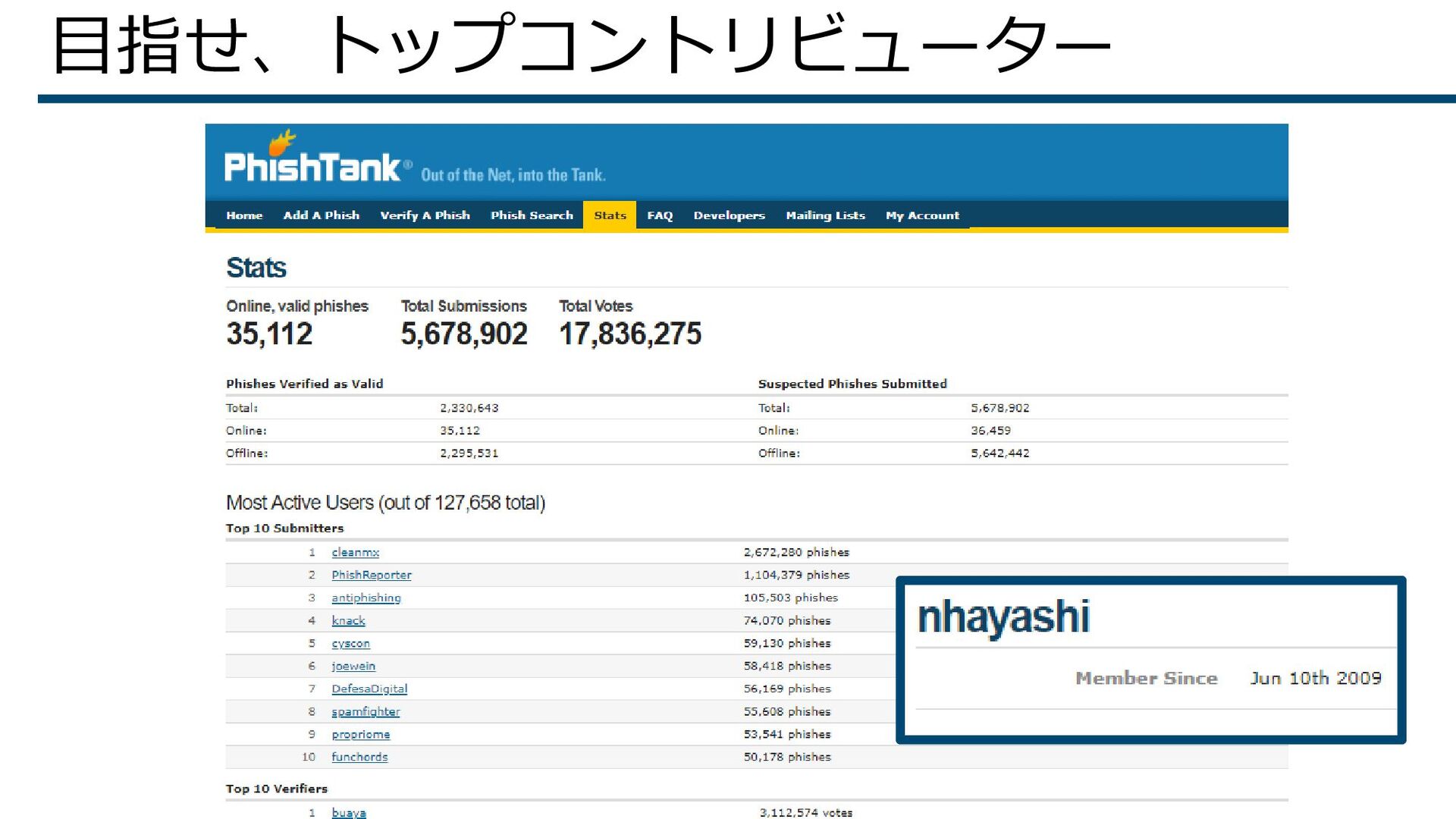The image size is (1456, 819).
Task: Open the Home nav item
Action: point(244,215)
